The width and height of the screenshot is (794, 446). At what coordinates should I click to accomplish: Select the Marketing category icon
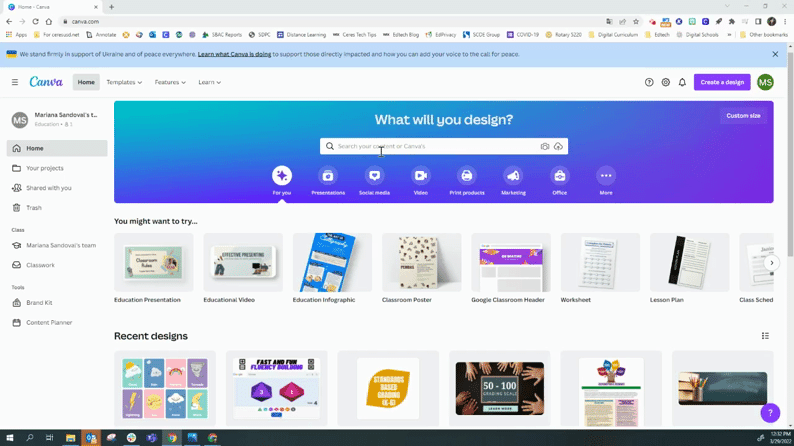point(513,176)
